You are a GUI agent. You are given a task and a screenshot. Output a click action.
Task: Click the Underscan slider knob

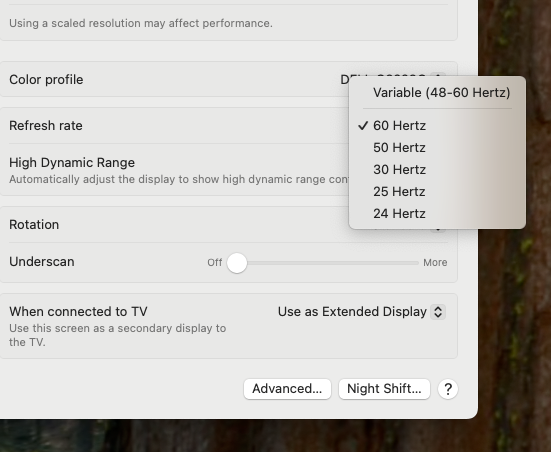[x=237, y=263]
